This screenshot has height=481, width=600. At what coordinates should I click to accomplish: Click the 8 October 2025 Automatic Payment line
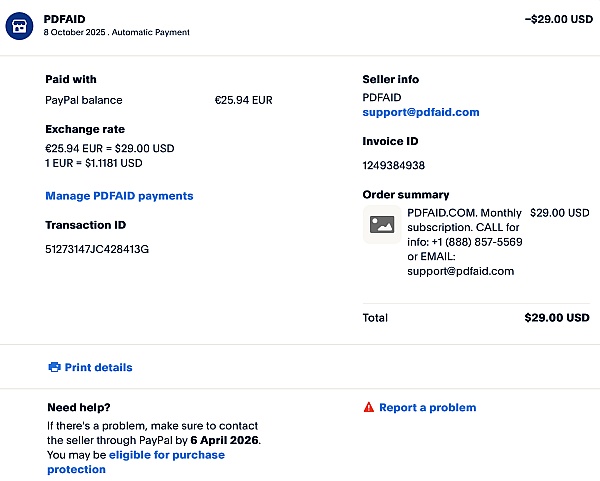(x=116, y=33)
